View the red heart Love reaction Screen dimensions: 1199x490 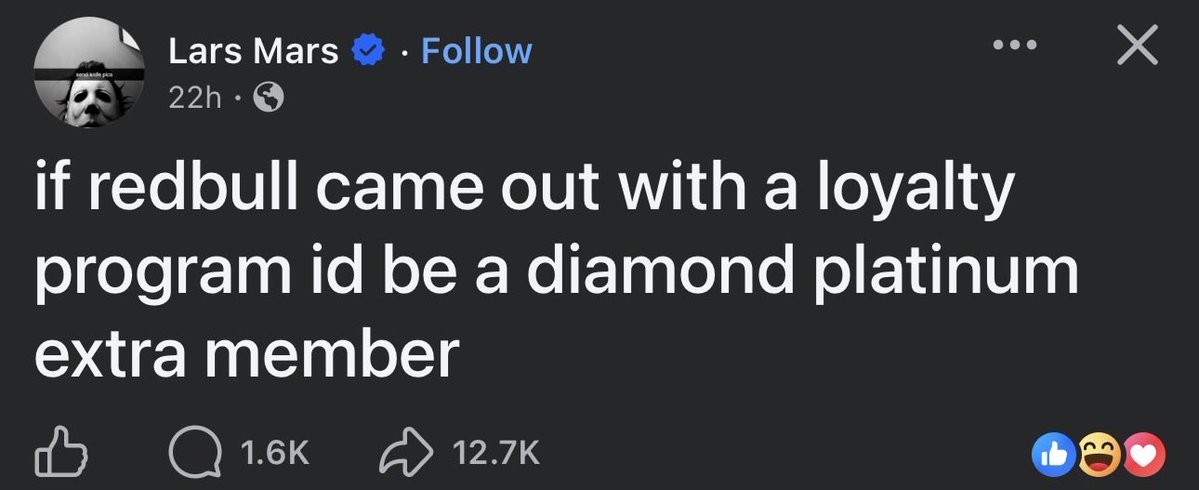coord(1145,455)
